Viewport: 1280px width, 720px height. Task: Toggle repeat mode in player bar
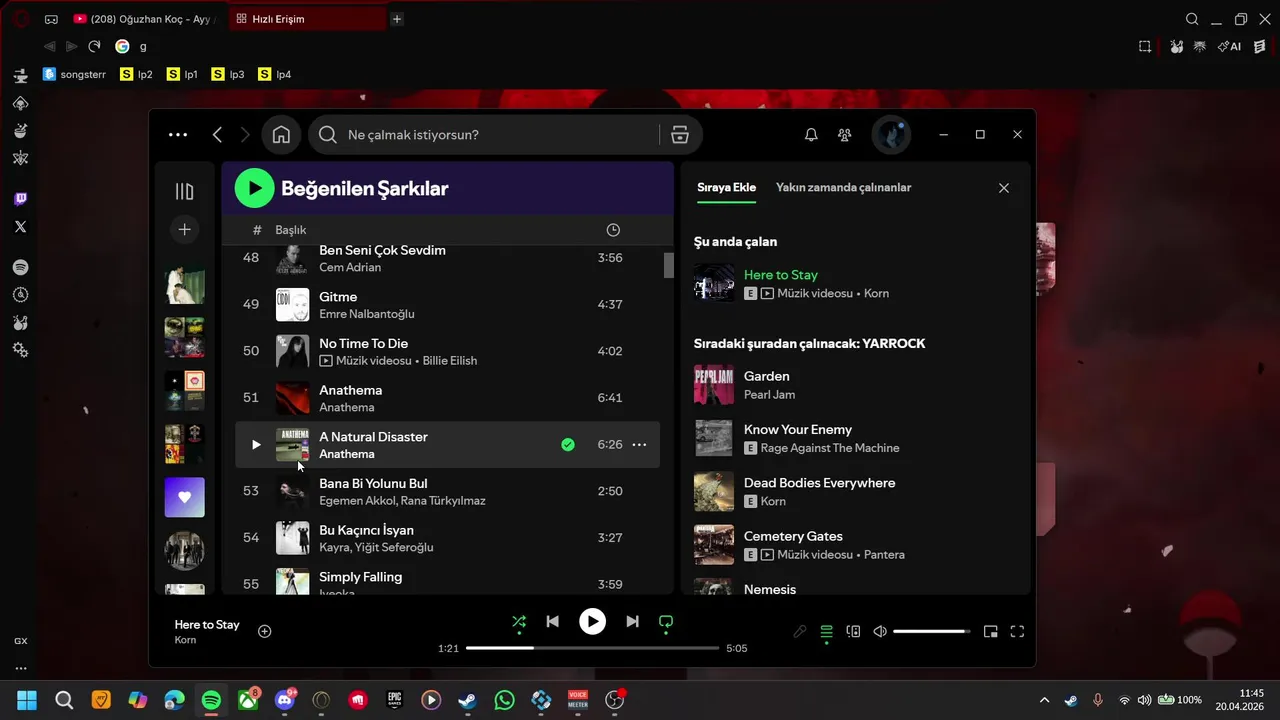666,621
